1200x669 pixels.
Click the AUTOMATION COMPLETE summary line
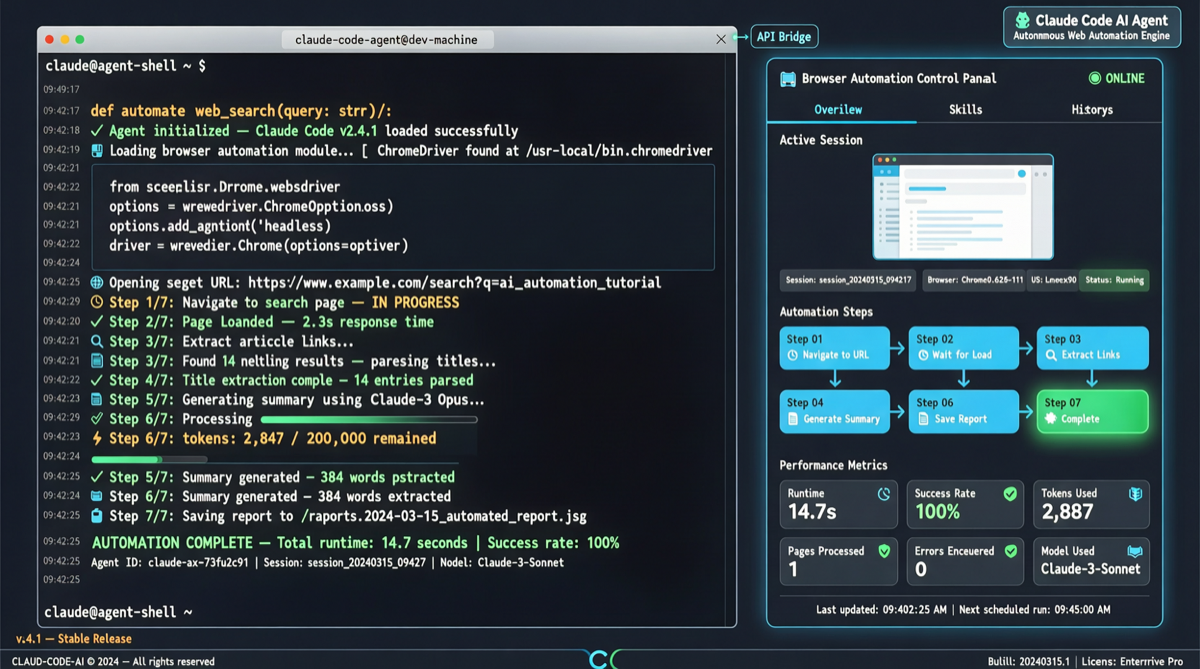tap(355, 543)
